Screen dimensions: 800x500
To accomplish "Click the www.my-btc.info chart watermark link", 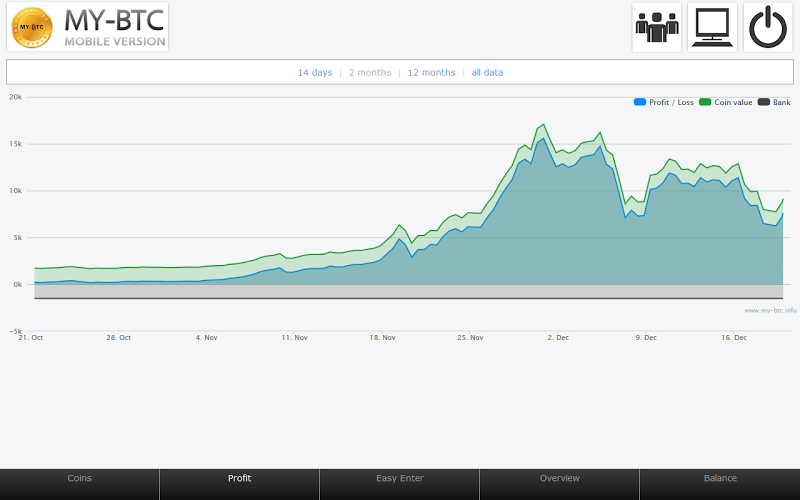I will (770, 310).
